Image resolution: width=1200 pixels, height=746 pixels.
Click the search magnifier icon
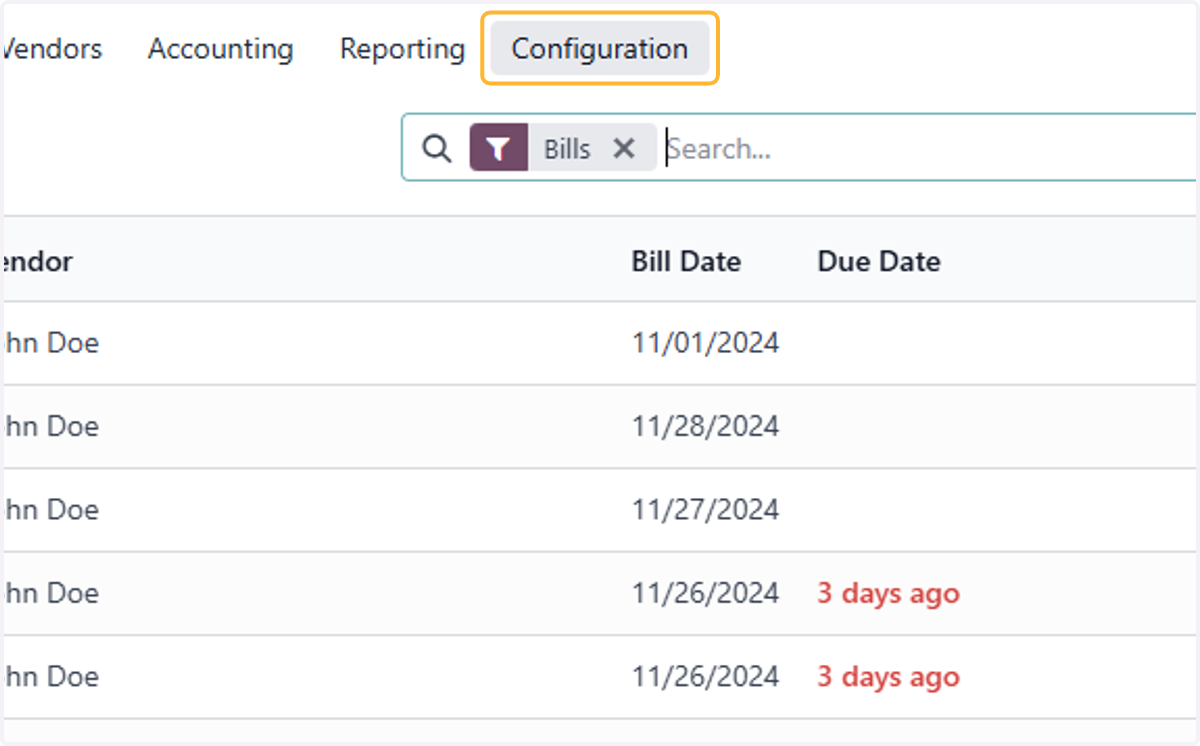436,148
